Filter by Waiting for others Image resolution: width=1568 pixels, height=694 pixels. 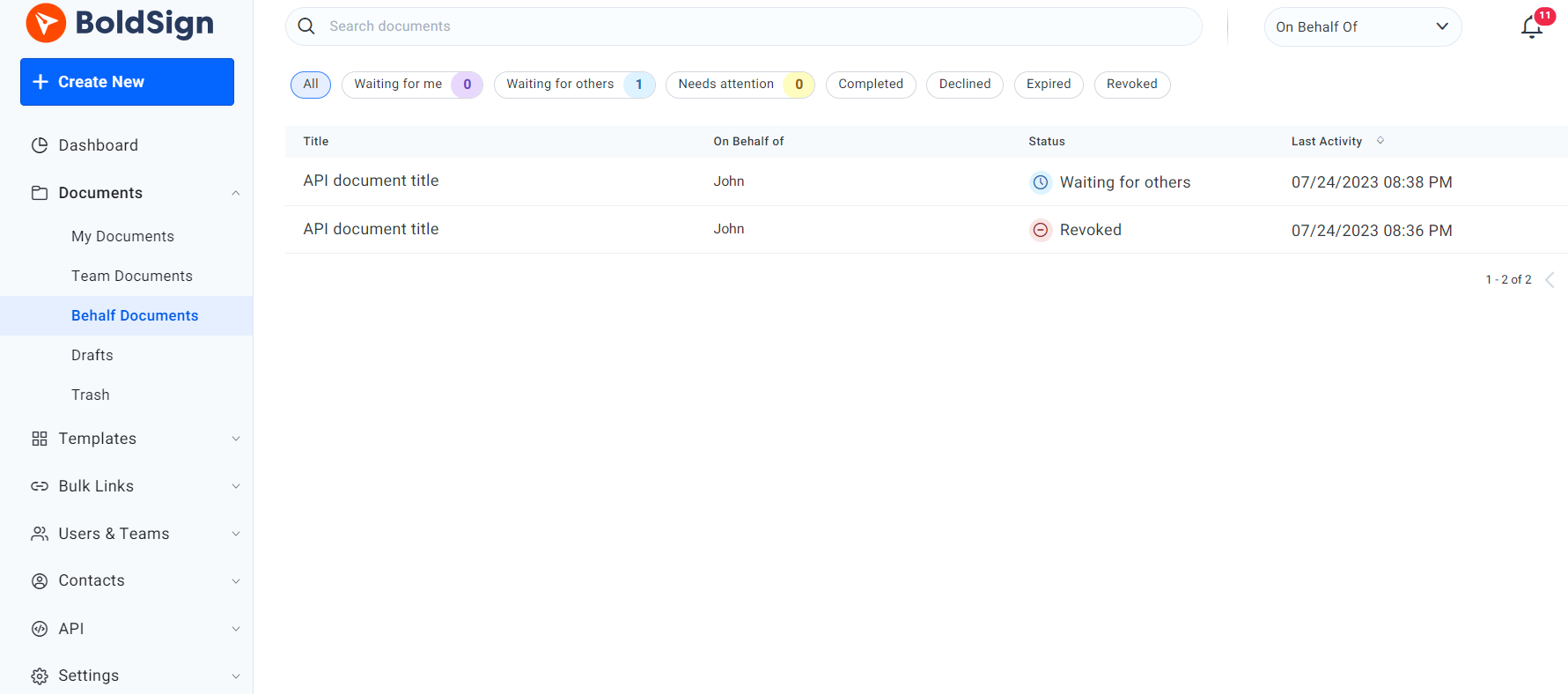click(575, 85)
